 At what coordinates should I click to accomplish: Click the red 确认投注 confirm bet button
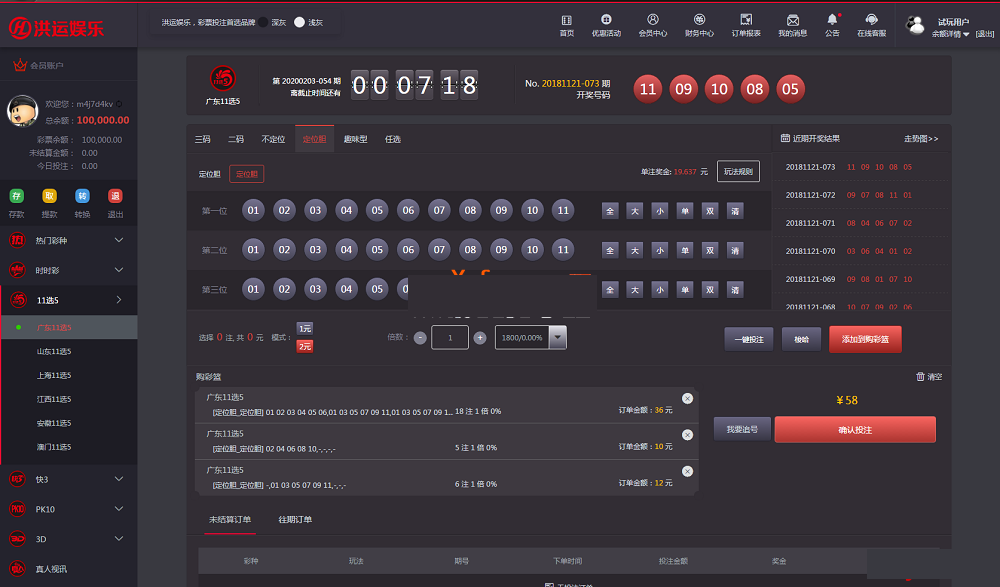tap(855, 429)
